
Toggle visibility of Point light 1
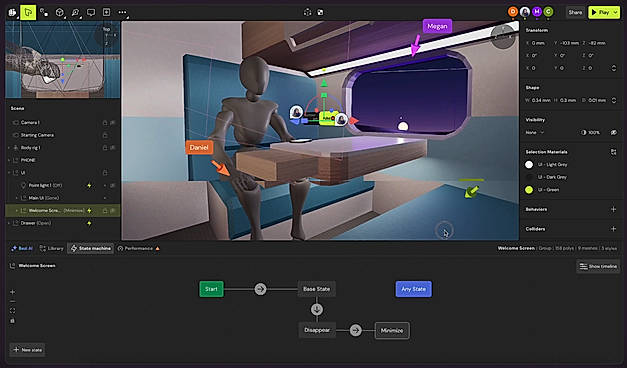point(113,185)
